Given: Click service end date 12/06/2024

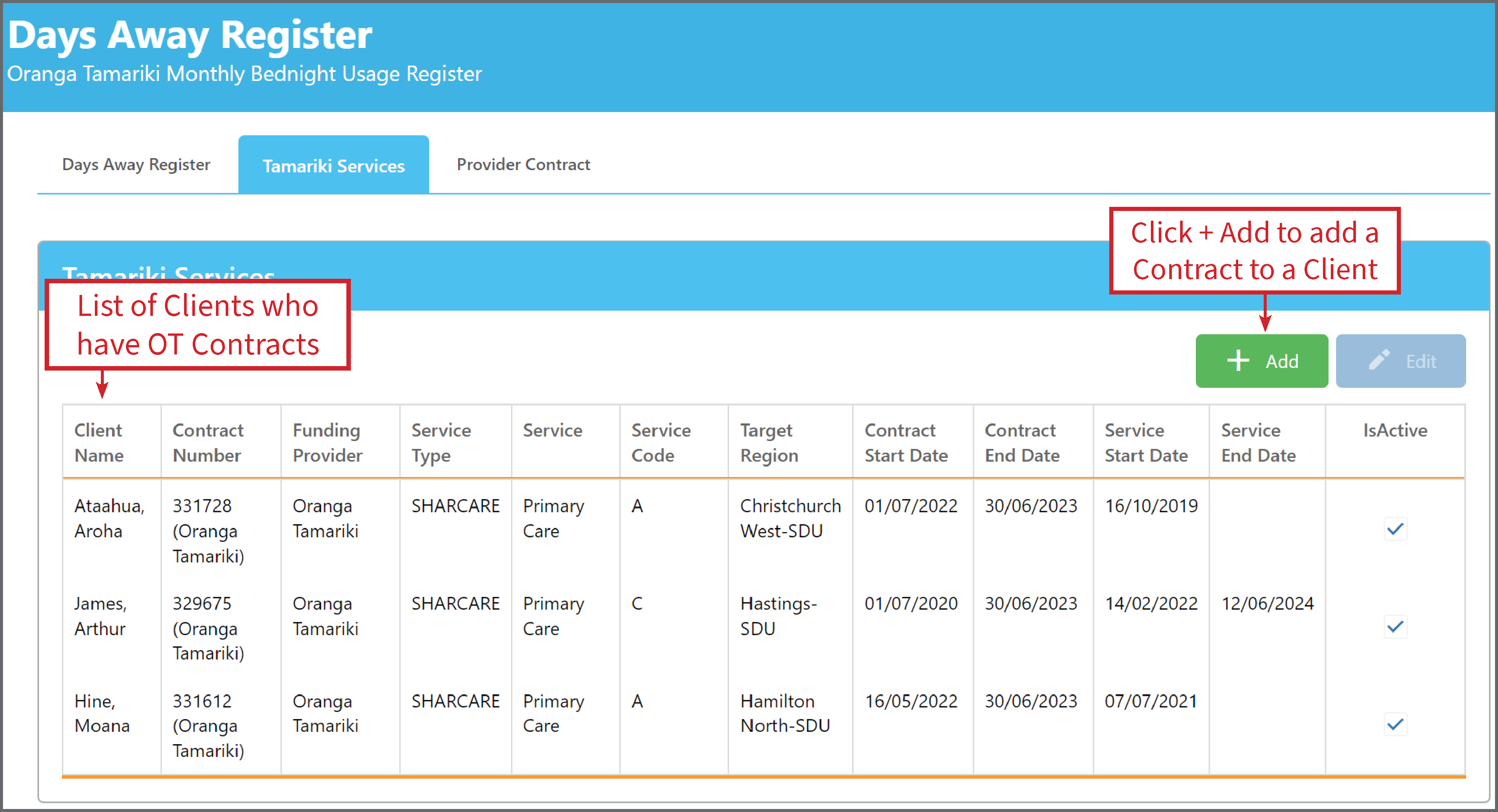Looking at the screenshot, I should [x=1267, y=603].
